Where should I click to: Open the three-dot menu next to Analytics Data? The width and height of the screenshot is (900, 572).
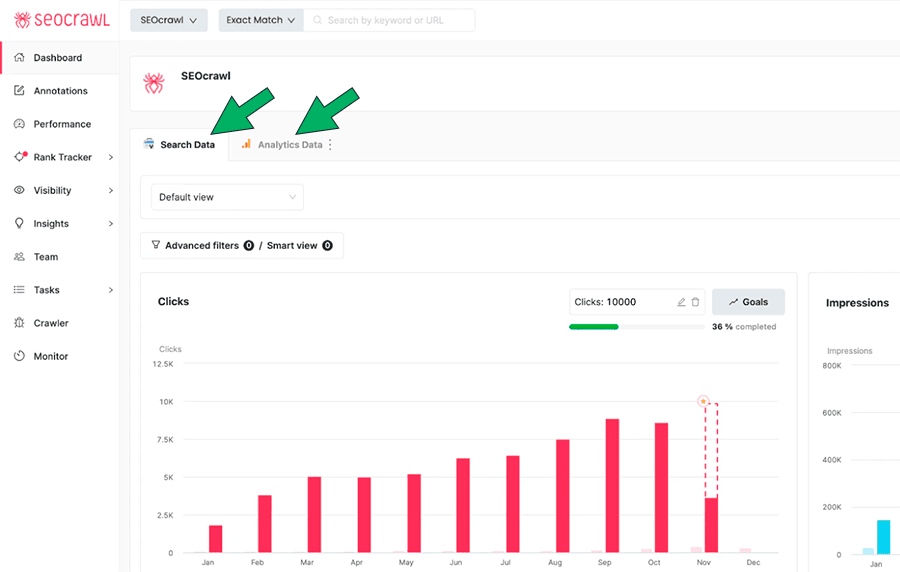[331, 145]
